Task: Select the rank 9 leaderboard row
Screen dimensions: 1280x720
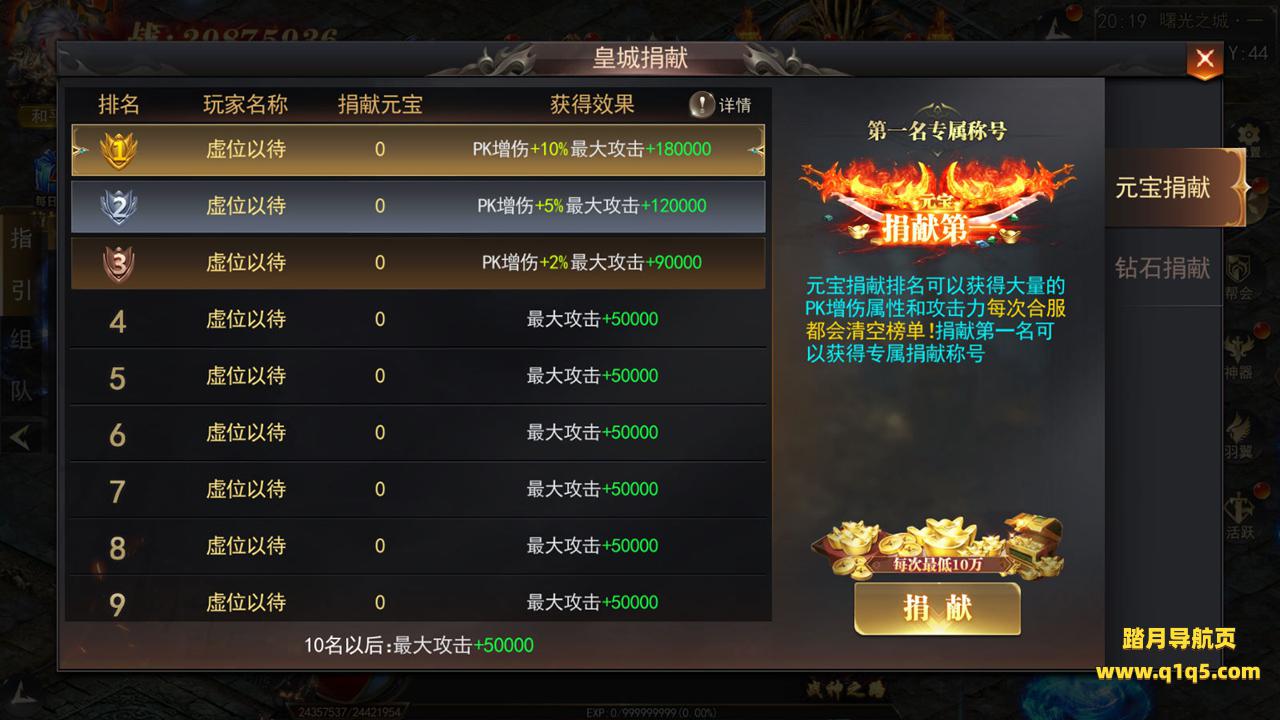Action: (418, 603)
